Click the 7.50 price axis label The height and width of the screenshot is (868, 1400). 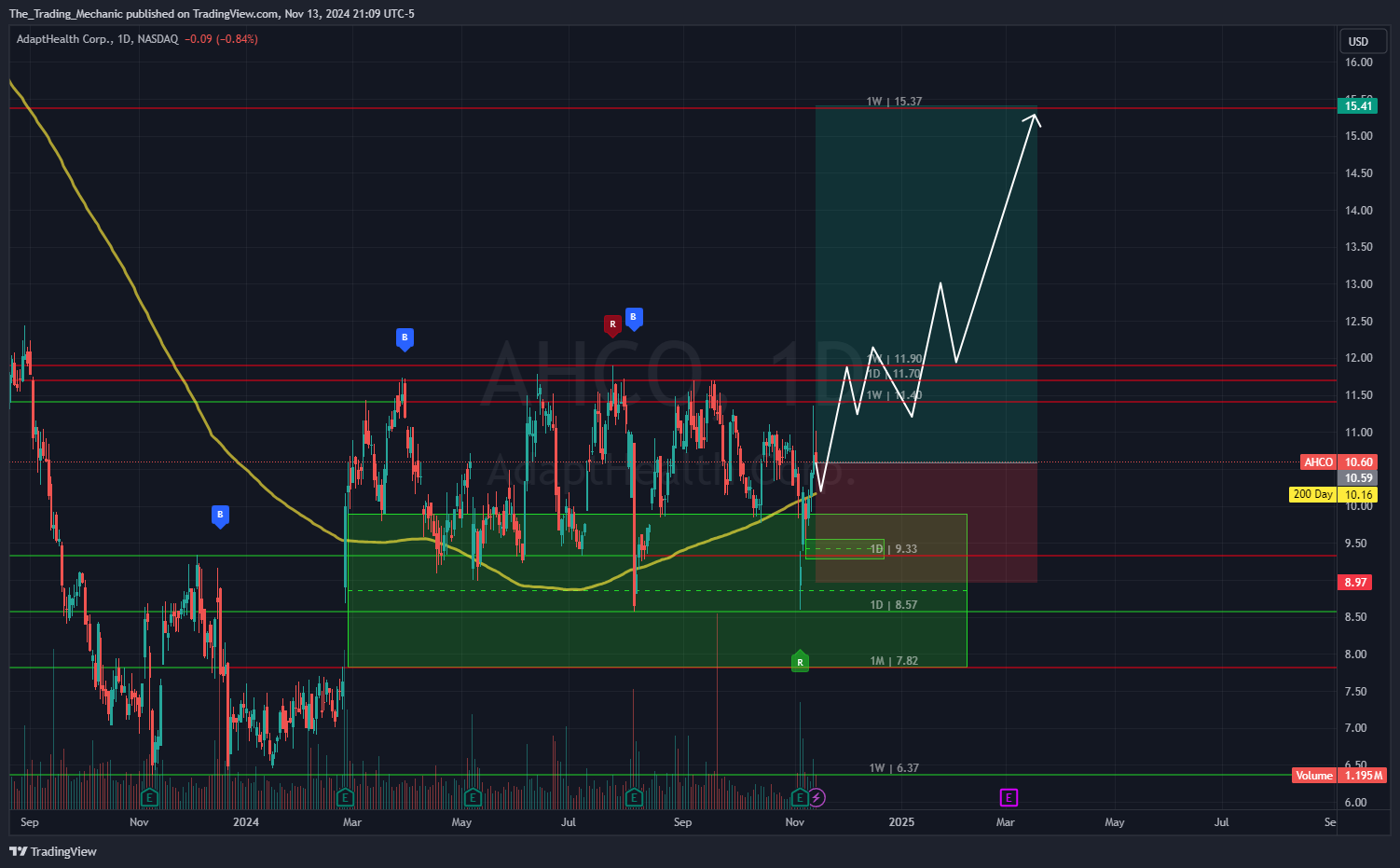[x=1355, y=692]
